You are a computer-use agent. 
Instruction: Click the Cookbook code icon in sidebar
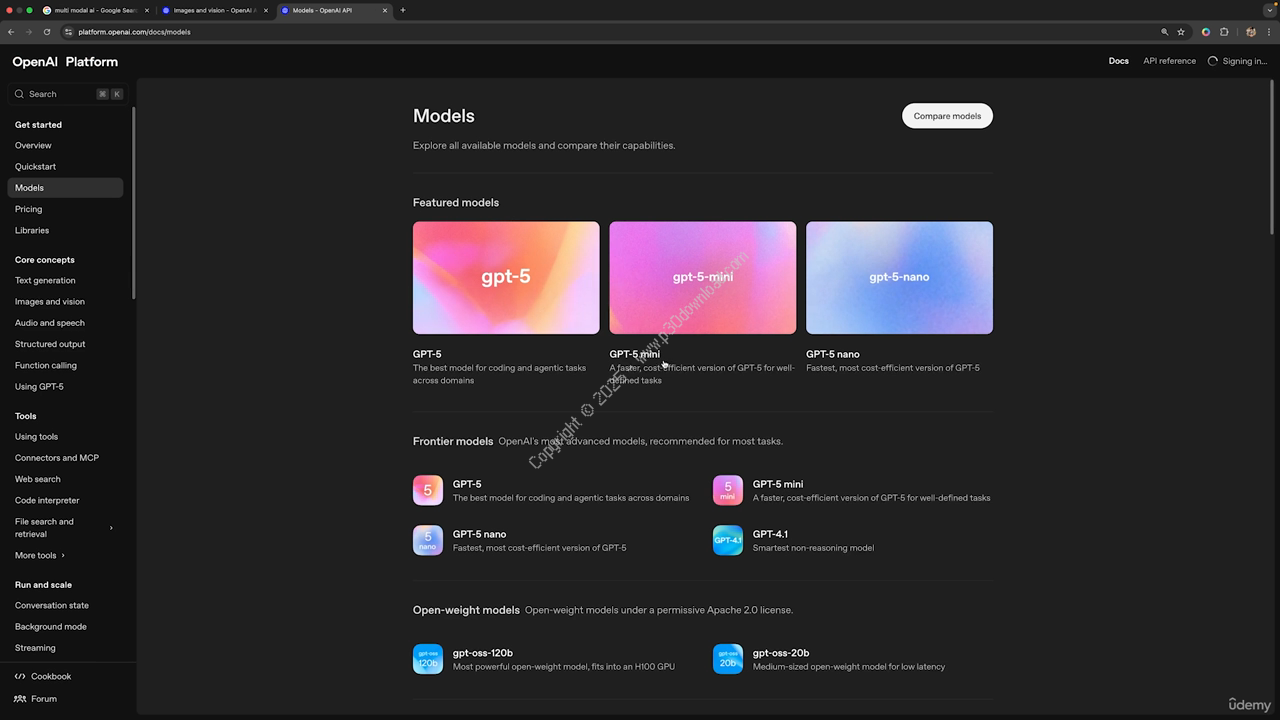(x=20, y=677)
